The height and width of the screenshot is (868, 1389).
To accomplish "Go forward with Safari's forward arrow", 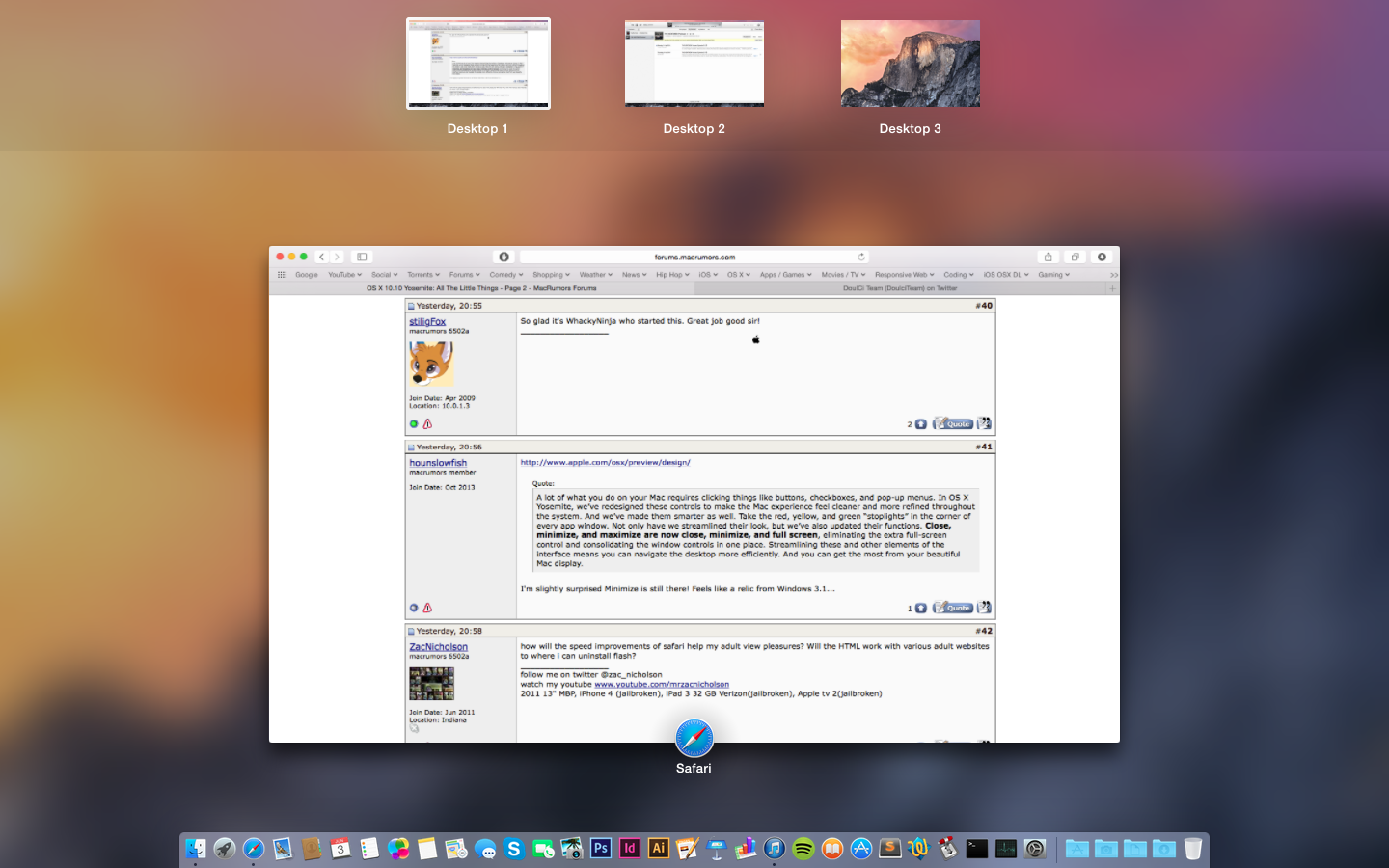I will point(337,257).
